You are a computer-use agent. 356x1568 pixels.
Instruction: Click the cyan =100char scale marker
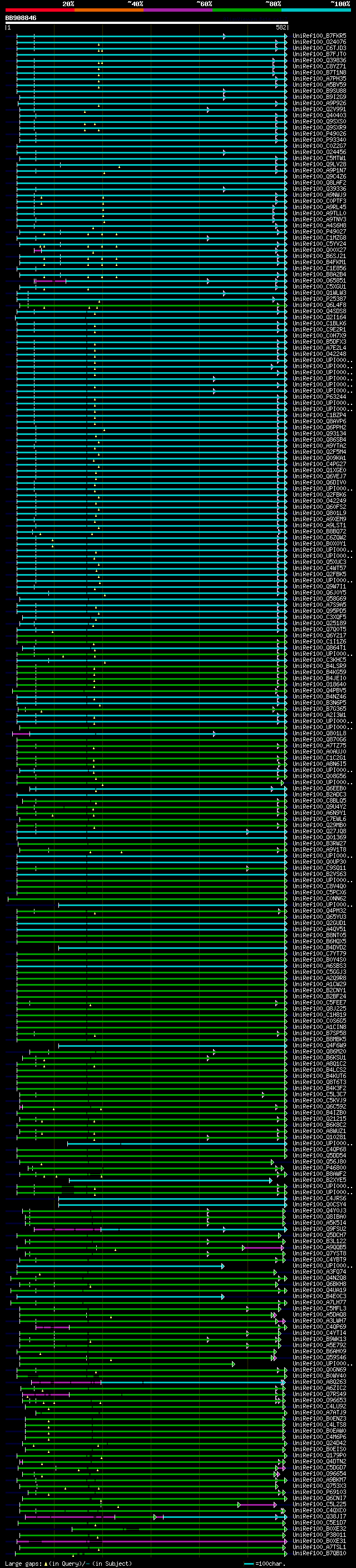tap(249, 1563)
